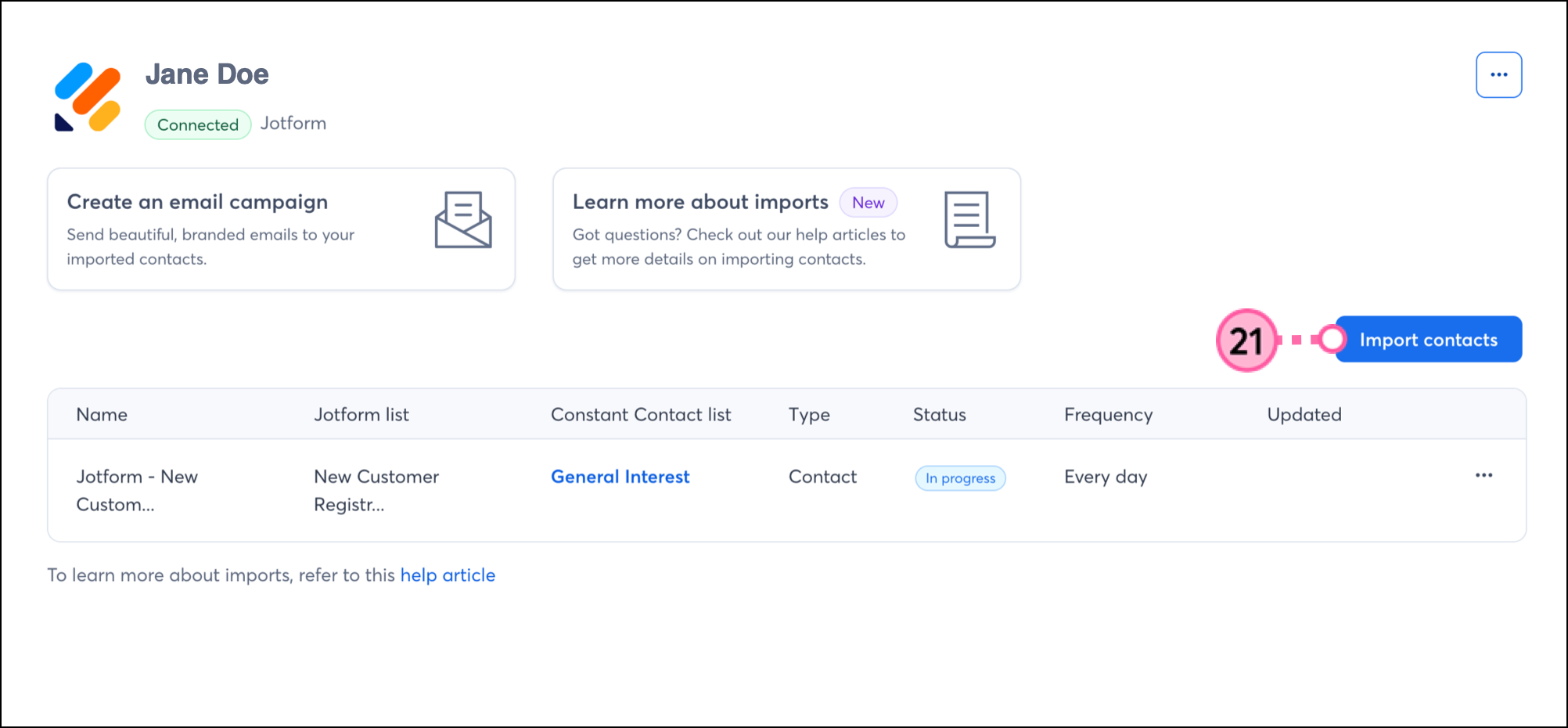Click the New badge on imports card
Image resolution: width=1568 pixels, height=728 pixels.
pyautogui.click(x=868, y=203)
